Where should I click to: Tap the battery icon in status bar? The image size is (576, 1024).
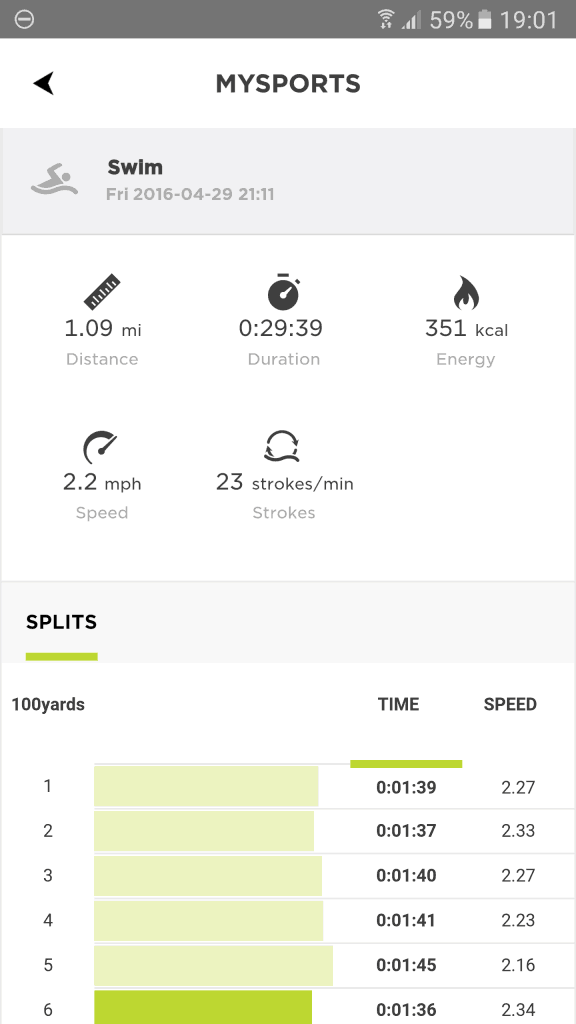[485, 20]
